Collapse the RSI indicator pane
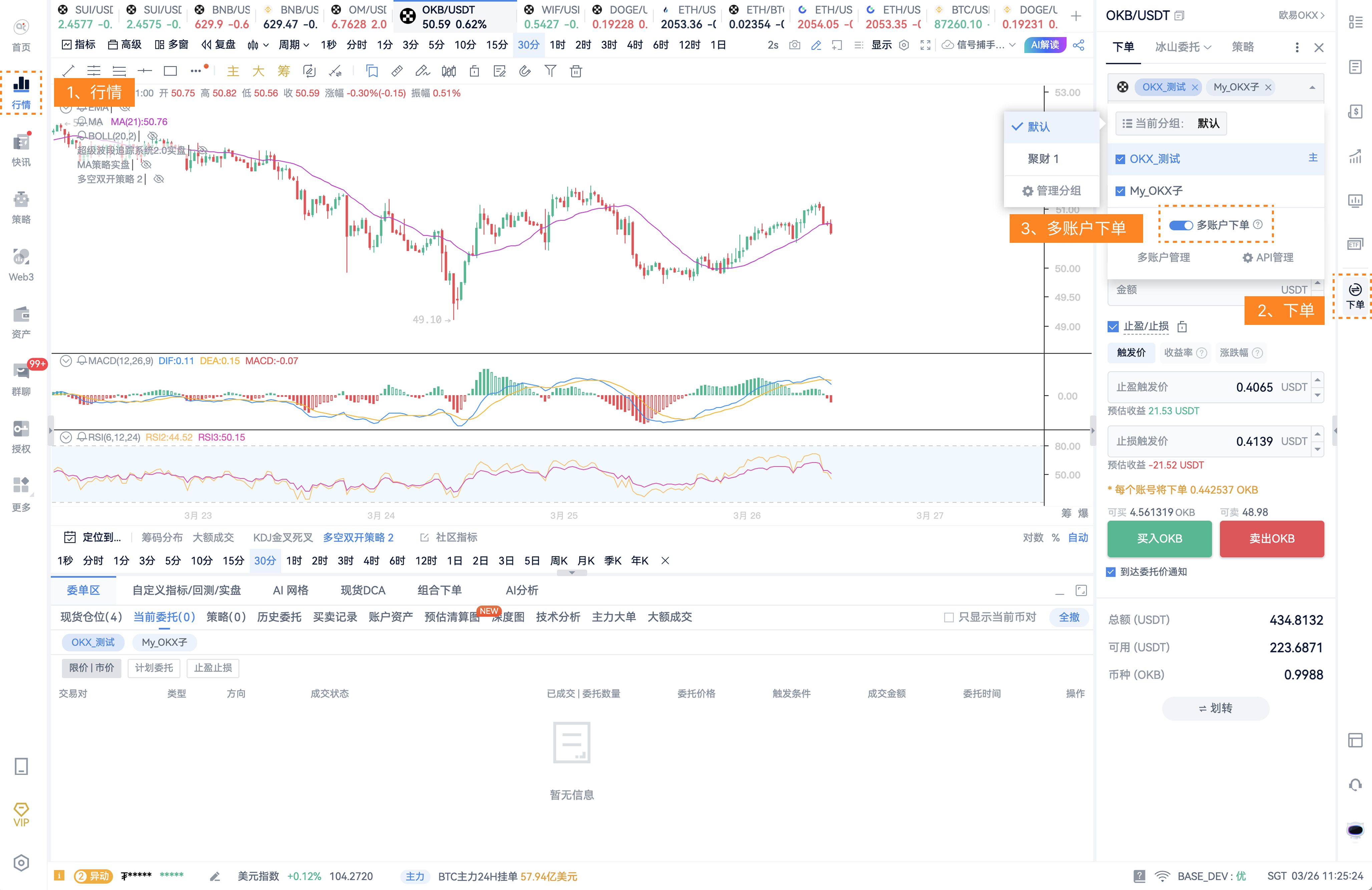Viewport: 1372px width, 890px height. pyautogui.click(x=66, y=438)
